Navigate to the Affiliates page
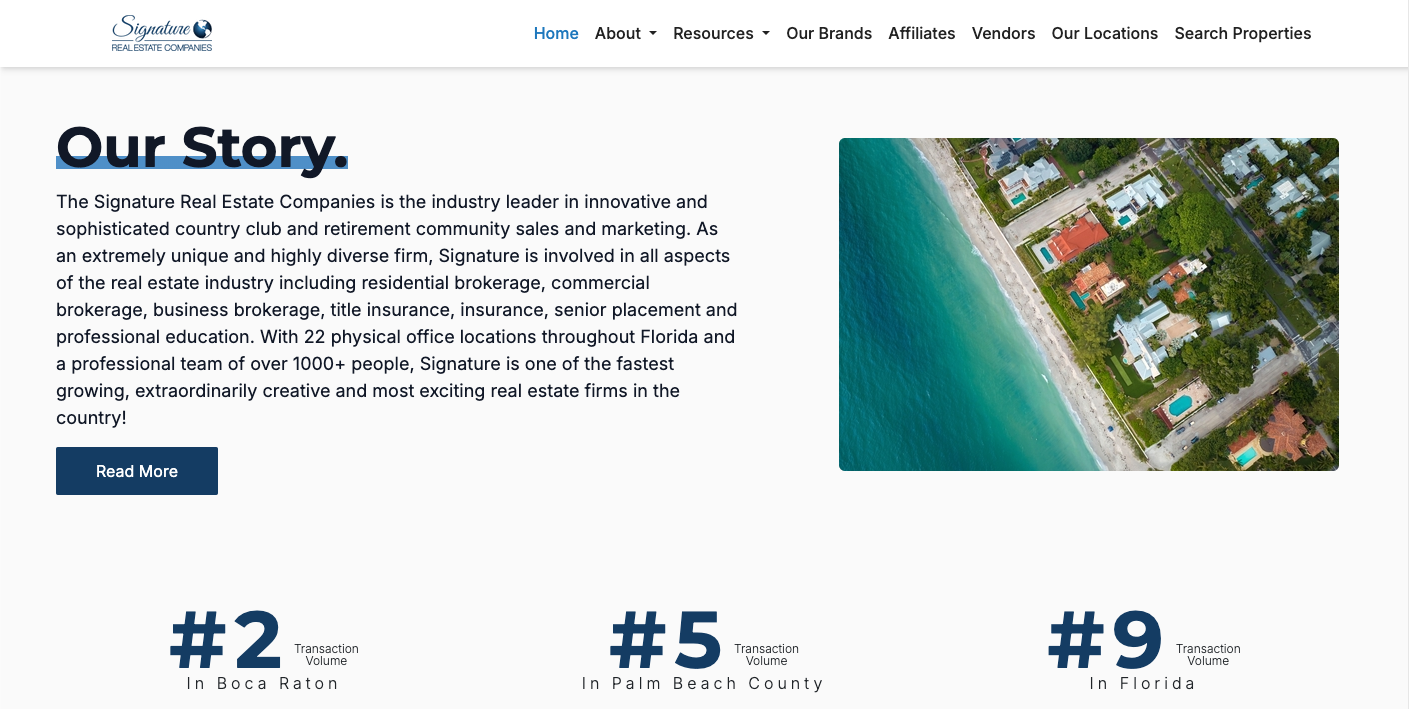This screenshot has width=1409, height=709. (921, 33)
